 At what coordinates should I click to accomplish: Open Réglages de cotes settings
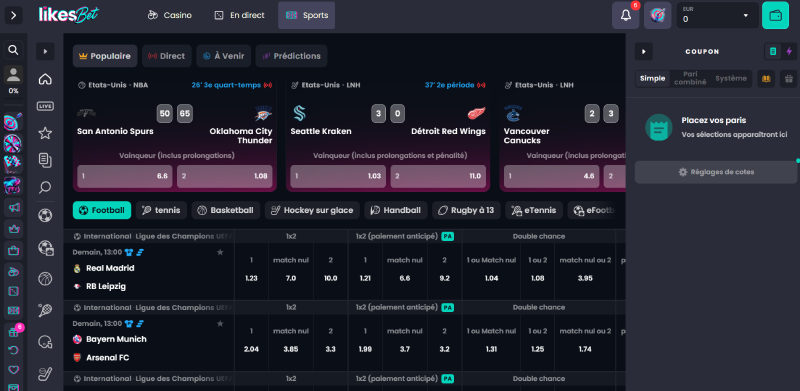[716, 172]
